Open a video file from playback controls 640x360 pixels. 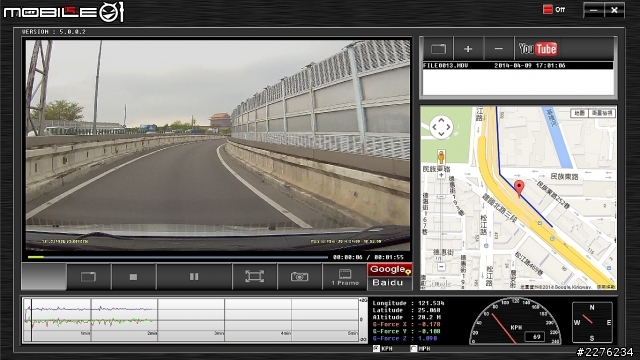(x=89, y=277)
